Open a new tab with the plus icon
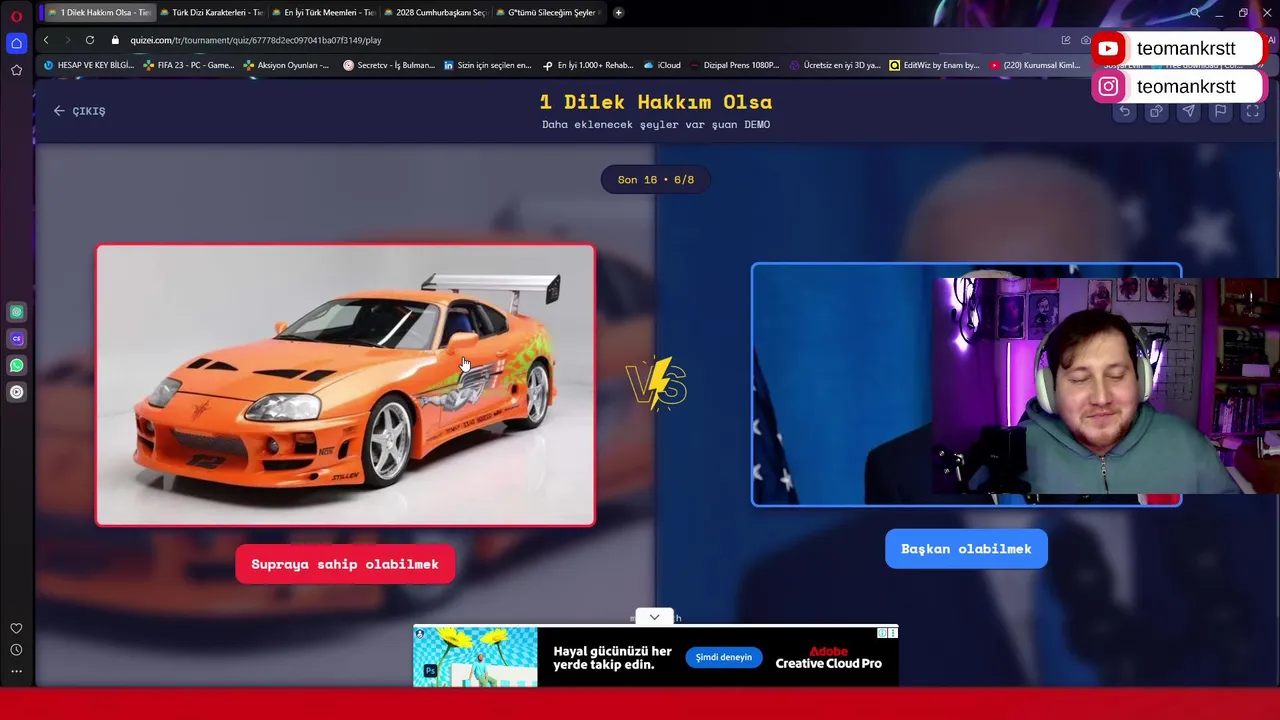Image resolution: width=1280 pixels, height=720 pixels. (618, 13)
